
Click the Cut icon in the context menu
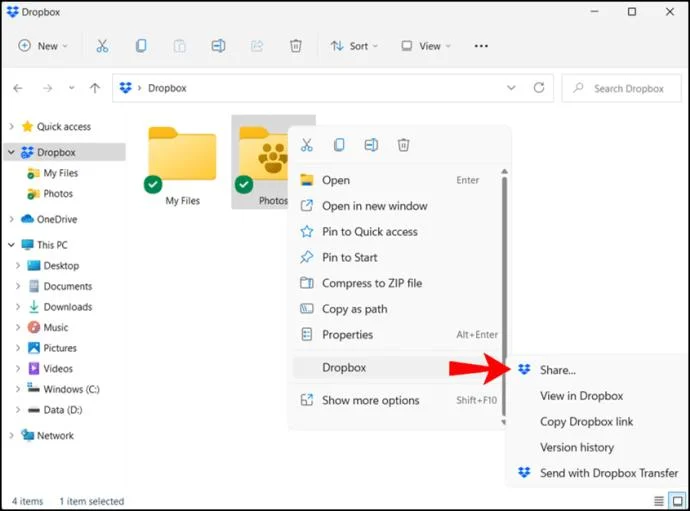(x=307, y=145)
